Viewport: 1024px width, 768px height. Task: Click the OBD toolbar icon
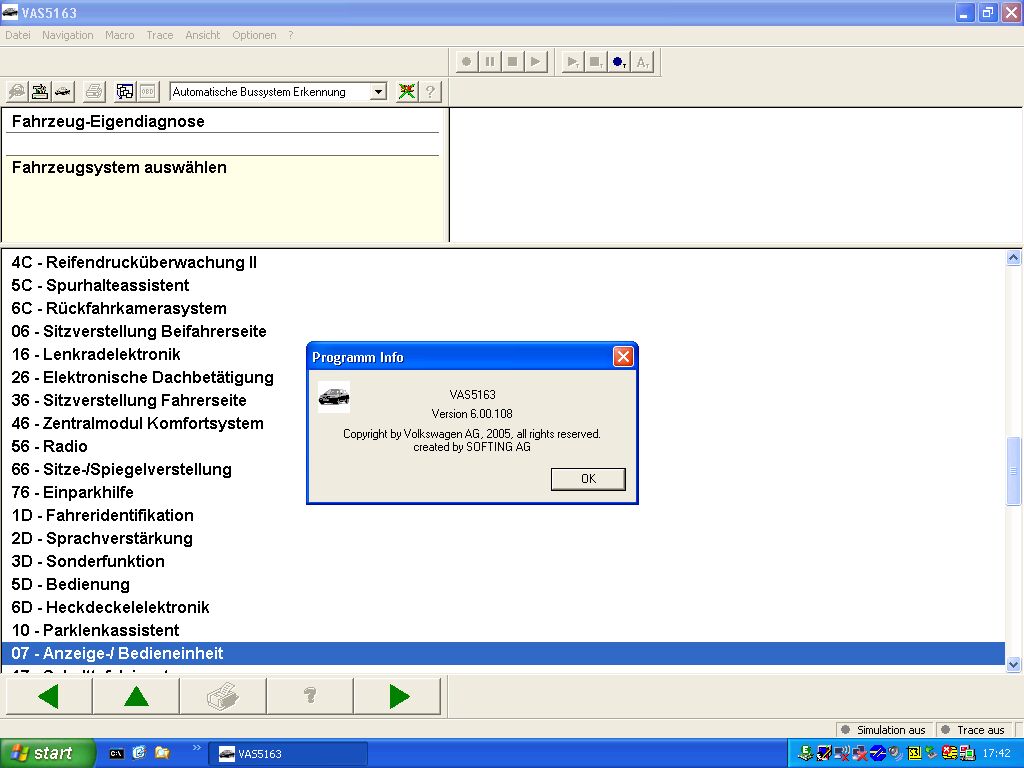pos(147,91)
